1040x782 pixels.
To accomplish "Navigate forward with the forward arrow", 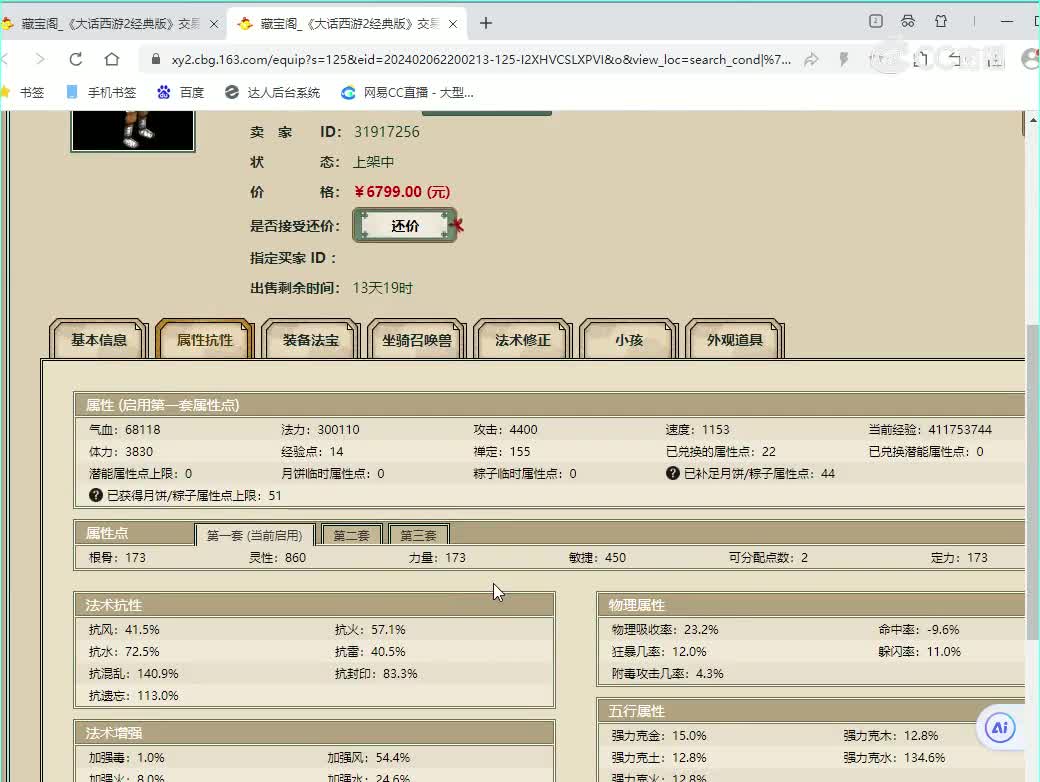I will click(x=40, y=60).
